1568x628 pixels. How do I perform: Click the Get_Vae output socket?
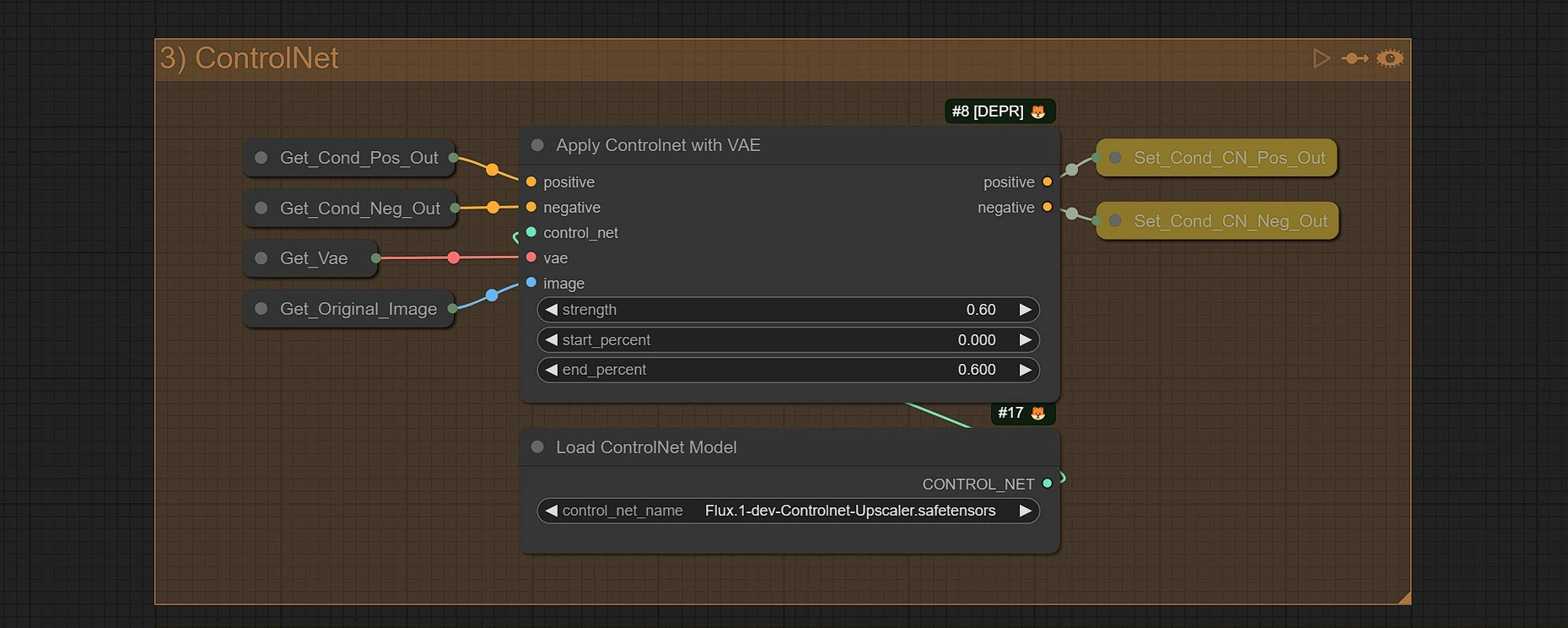pos(376,258)
